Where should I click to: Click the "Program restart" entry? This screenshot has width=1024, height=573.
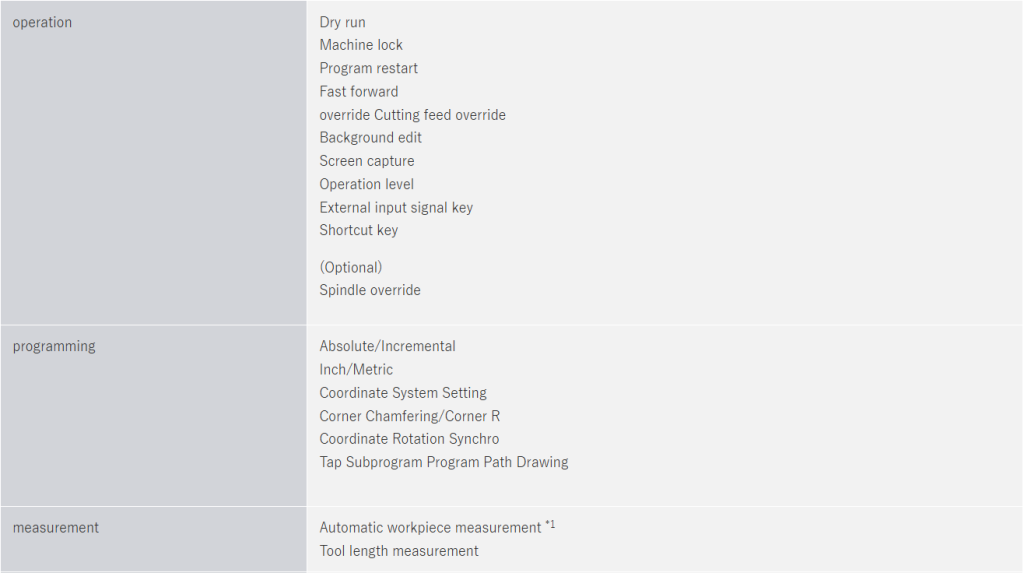[368, 68]
